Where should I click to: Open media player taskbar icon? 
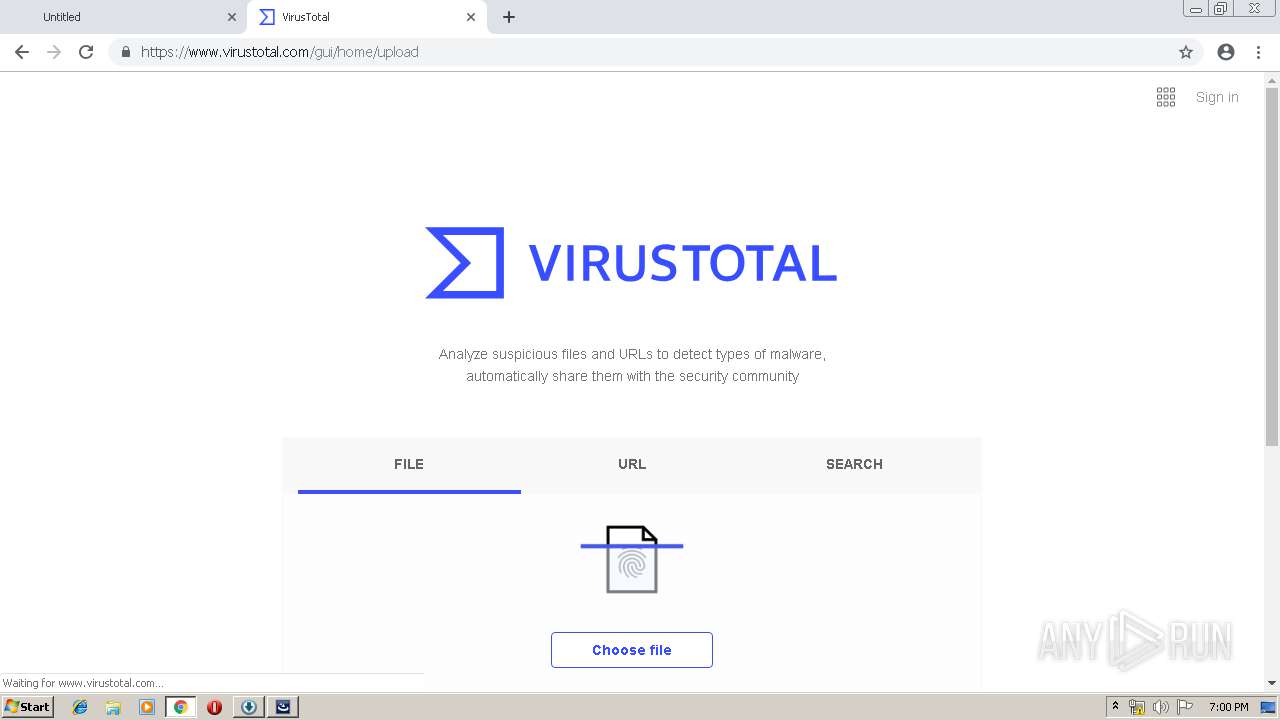point(147,707)
